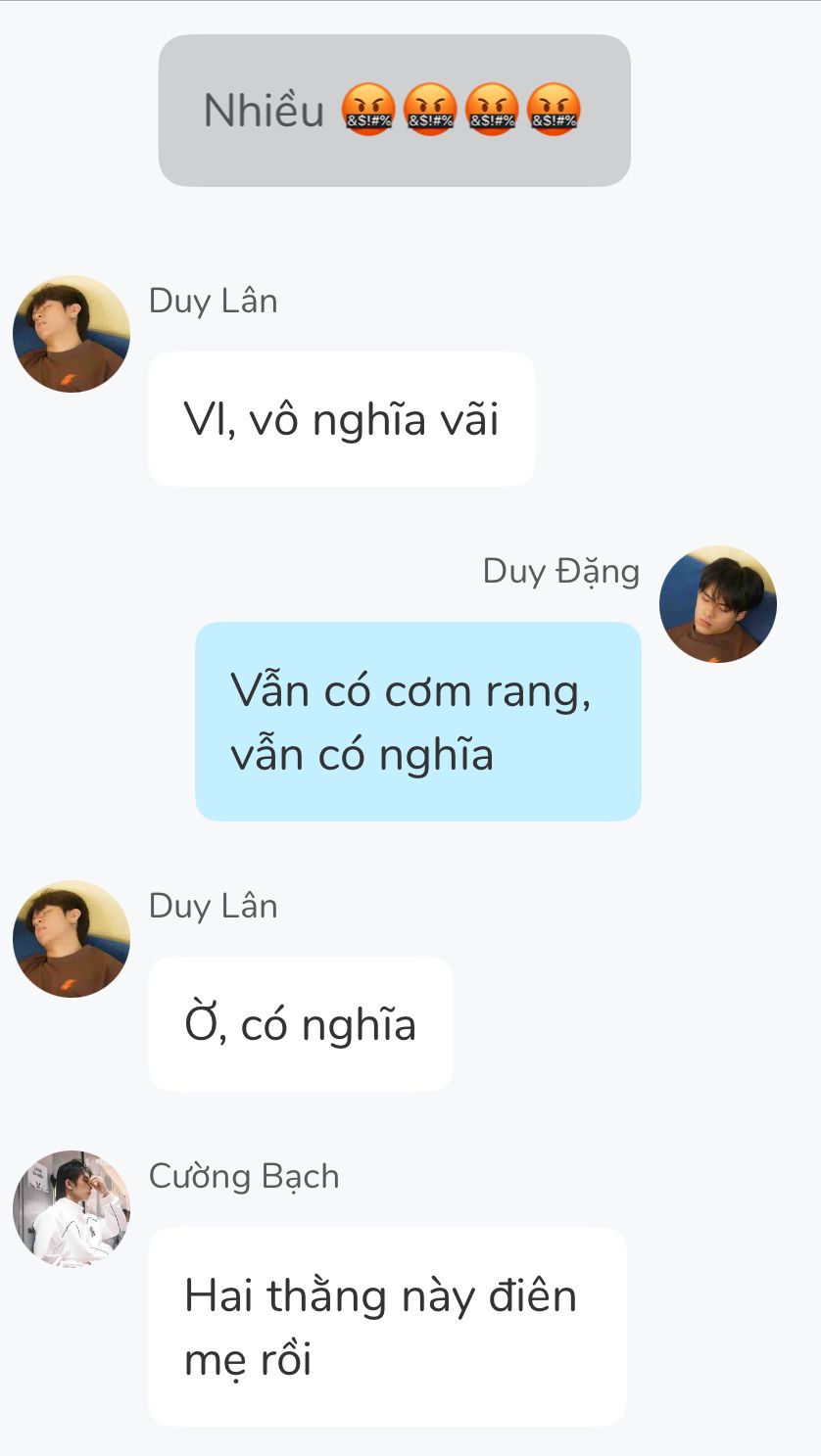Tap Duy Lân's avatar beside 'Ờ, có nghĩa'

tap(72, 939)
